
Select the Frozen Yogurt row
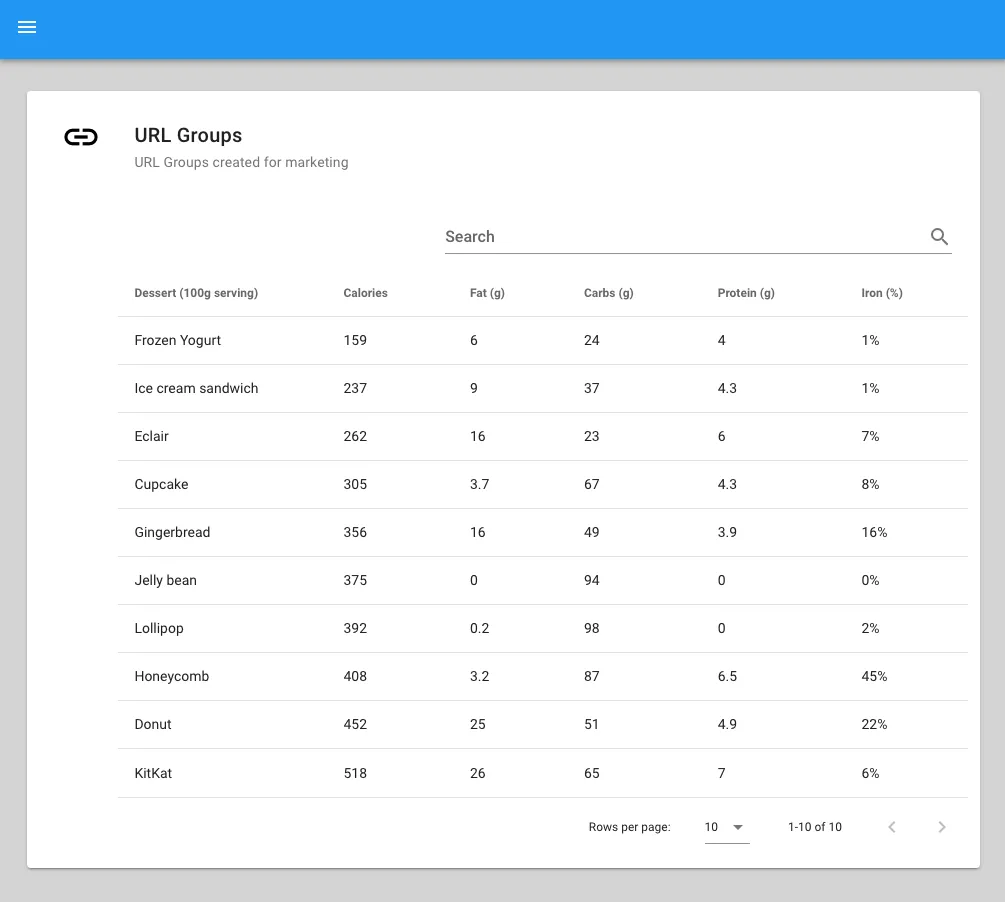click(x=543, y=340)
